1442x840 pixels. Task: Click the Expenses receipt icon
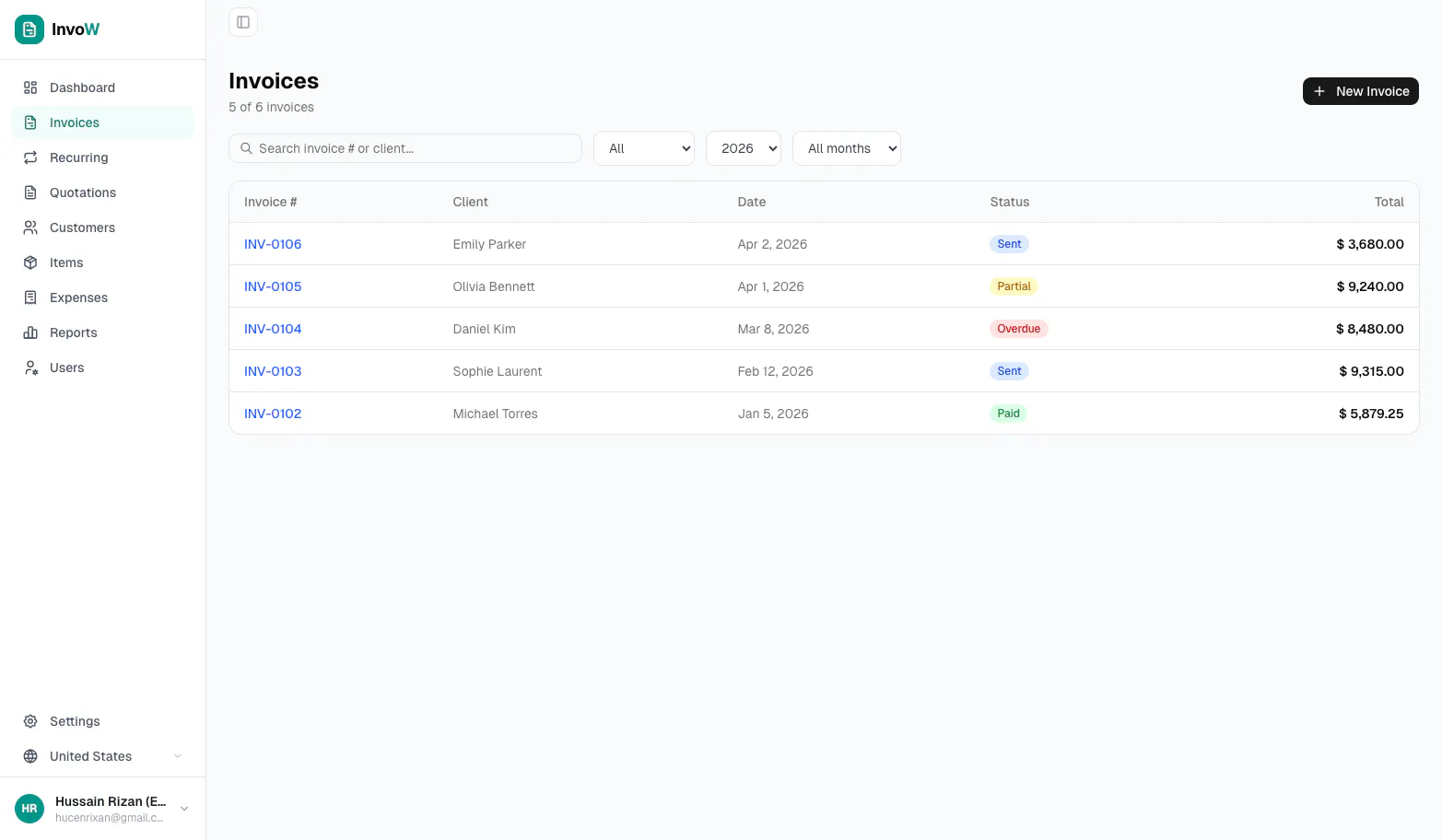click(30, 297)
